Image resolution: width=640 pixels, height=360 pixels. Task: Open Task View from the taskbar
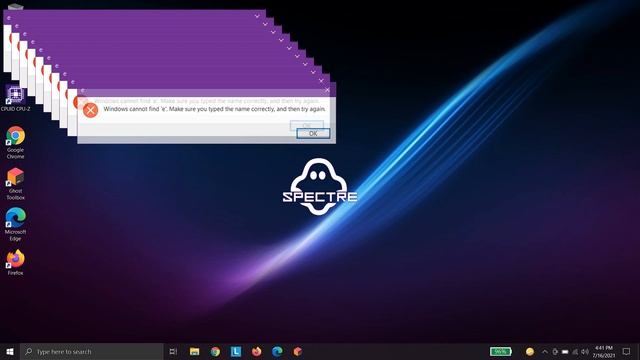coord(173,351)
